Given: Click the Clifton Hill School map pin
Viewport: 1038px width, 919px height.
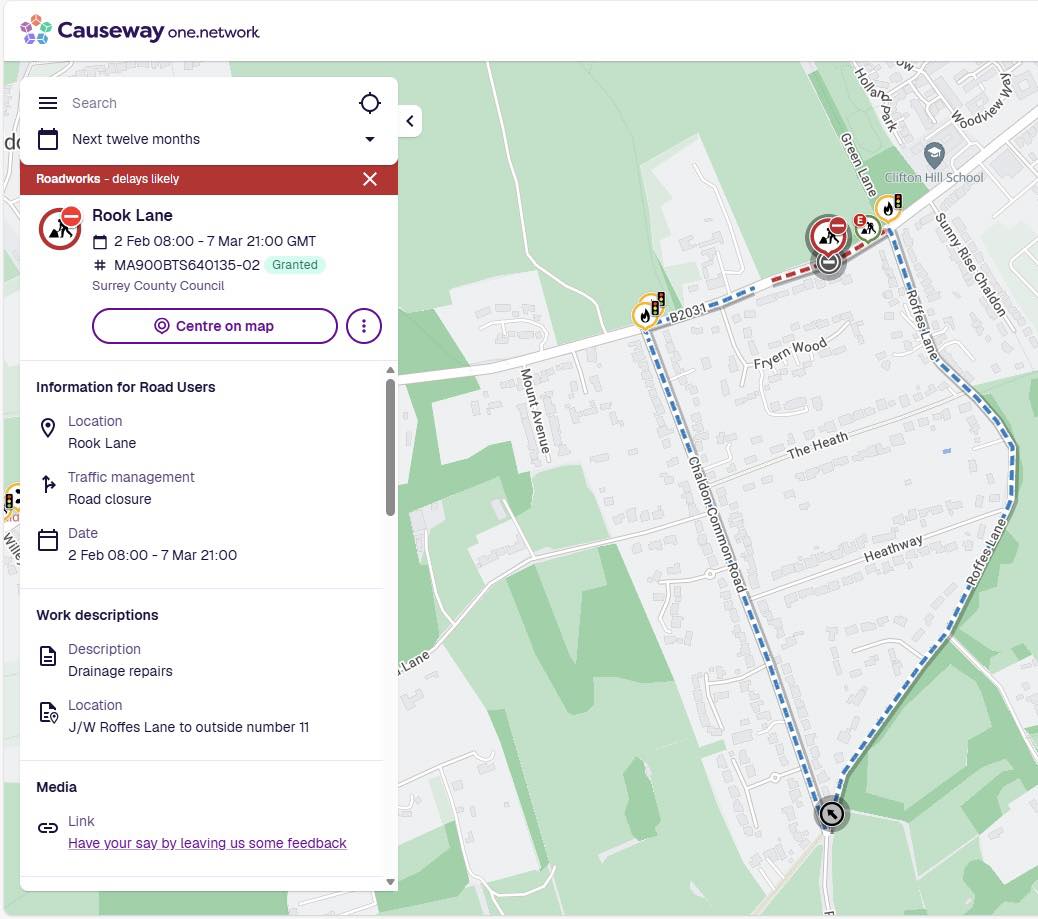Looking at the screenshot, I should [x=934, y=155].
